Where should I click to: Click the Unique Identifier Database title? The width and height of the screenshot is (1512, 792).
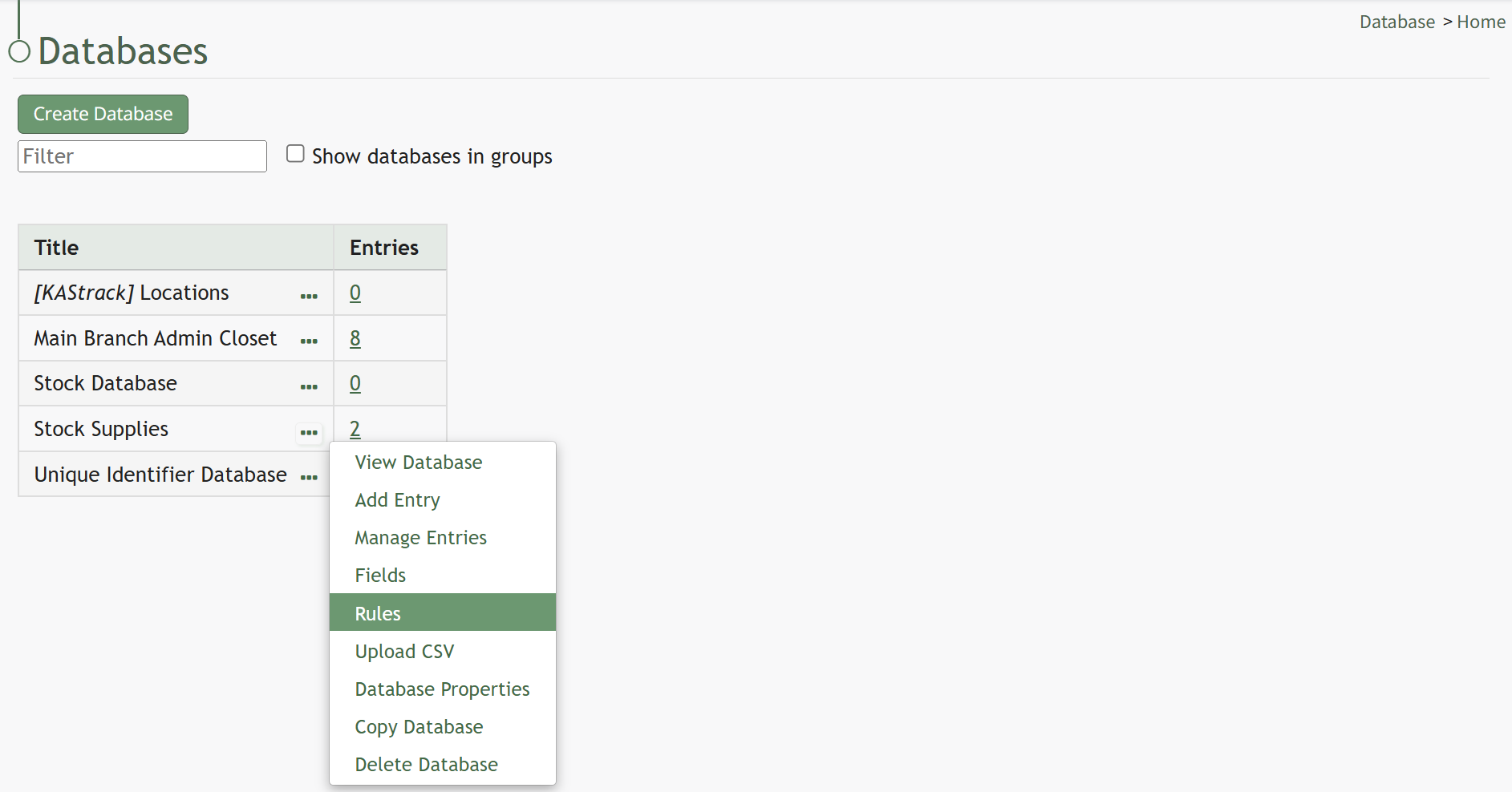point(160,475)
